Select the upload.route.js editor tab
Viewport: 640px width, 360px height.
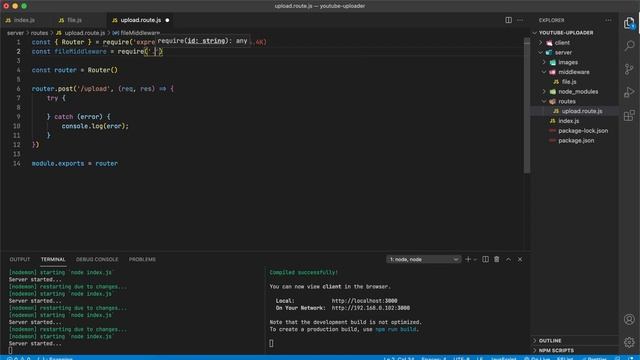click(141, 20)
